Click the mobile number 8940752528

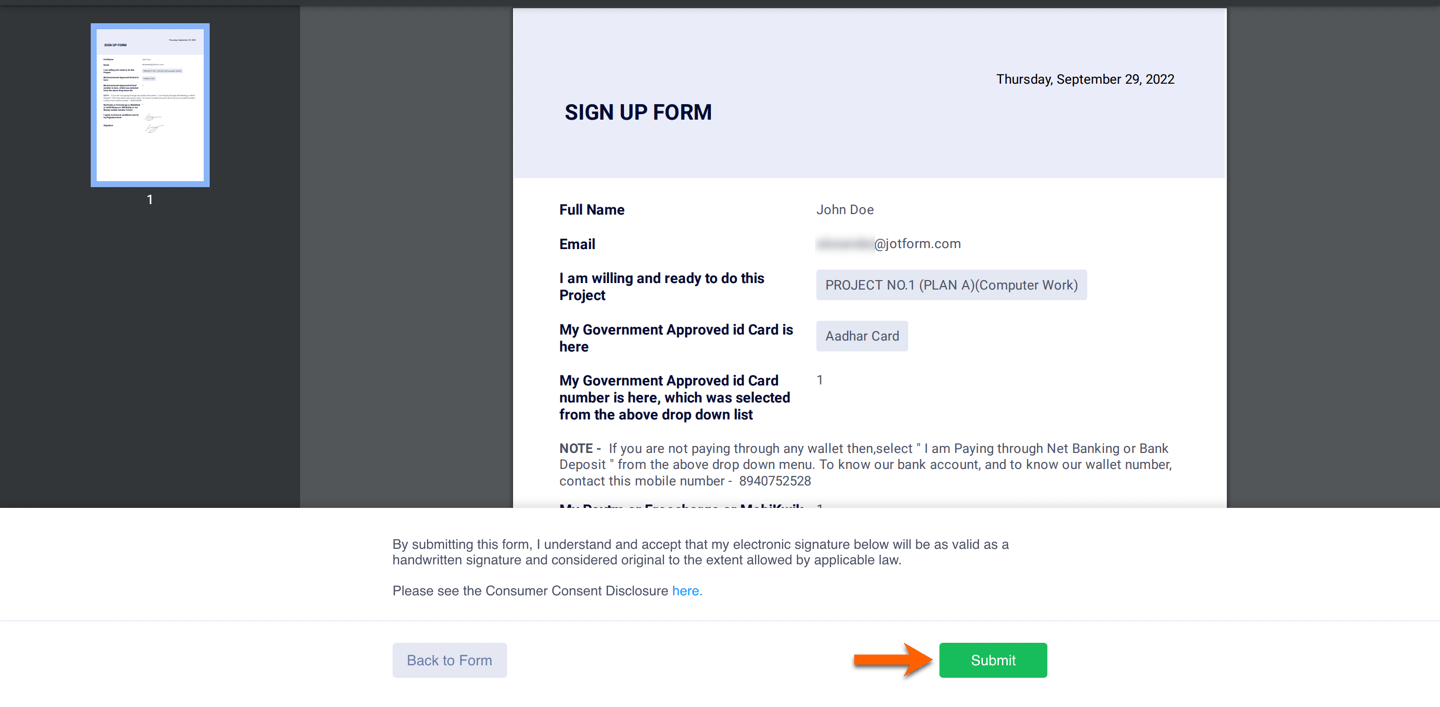tap(775, 481)
